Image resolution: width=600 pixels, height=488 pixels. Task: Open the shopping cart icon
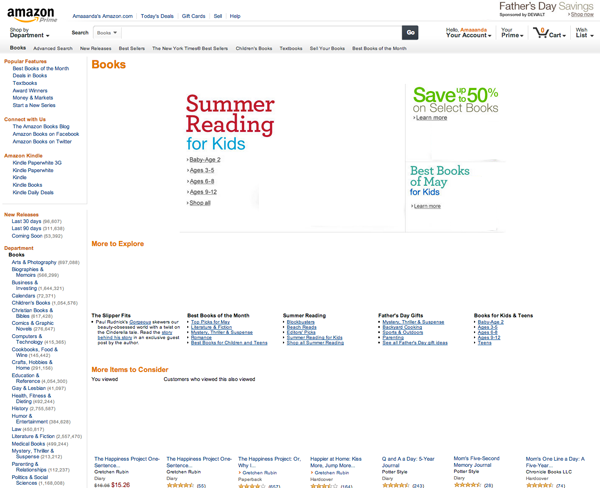pyautogui.click(x=541, y=33)
